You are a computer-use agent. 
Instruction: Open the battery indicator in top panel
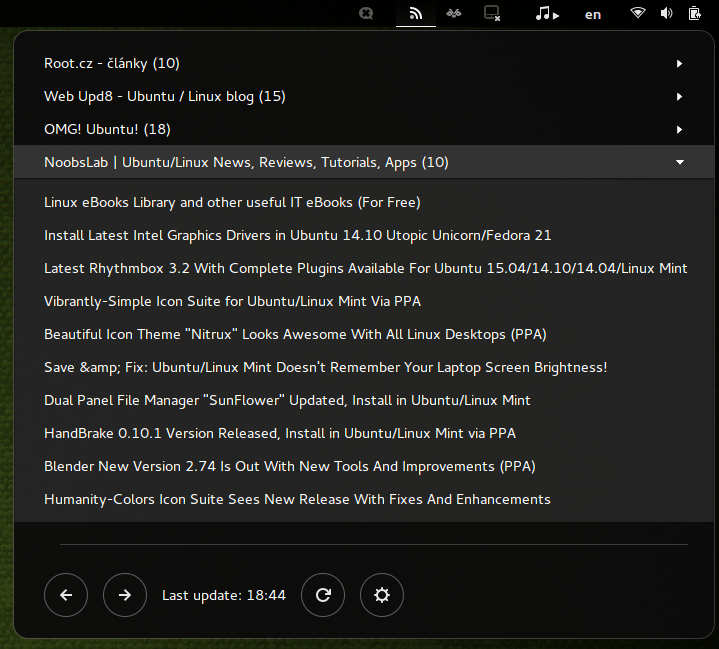pos(695,13)
